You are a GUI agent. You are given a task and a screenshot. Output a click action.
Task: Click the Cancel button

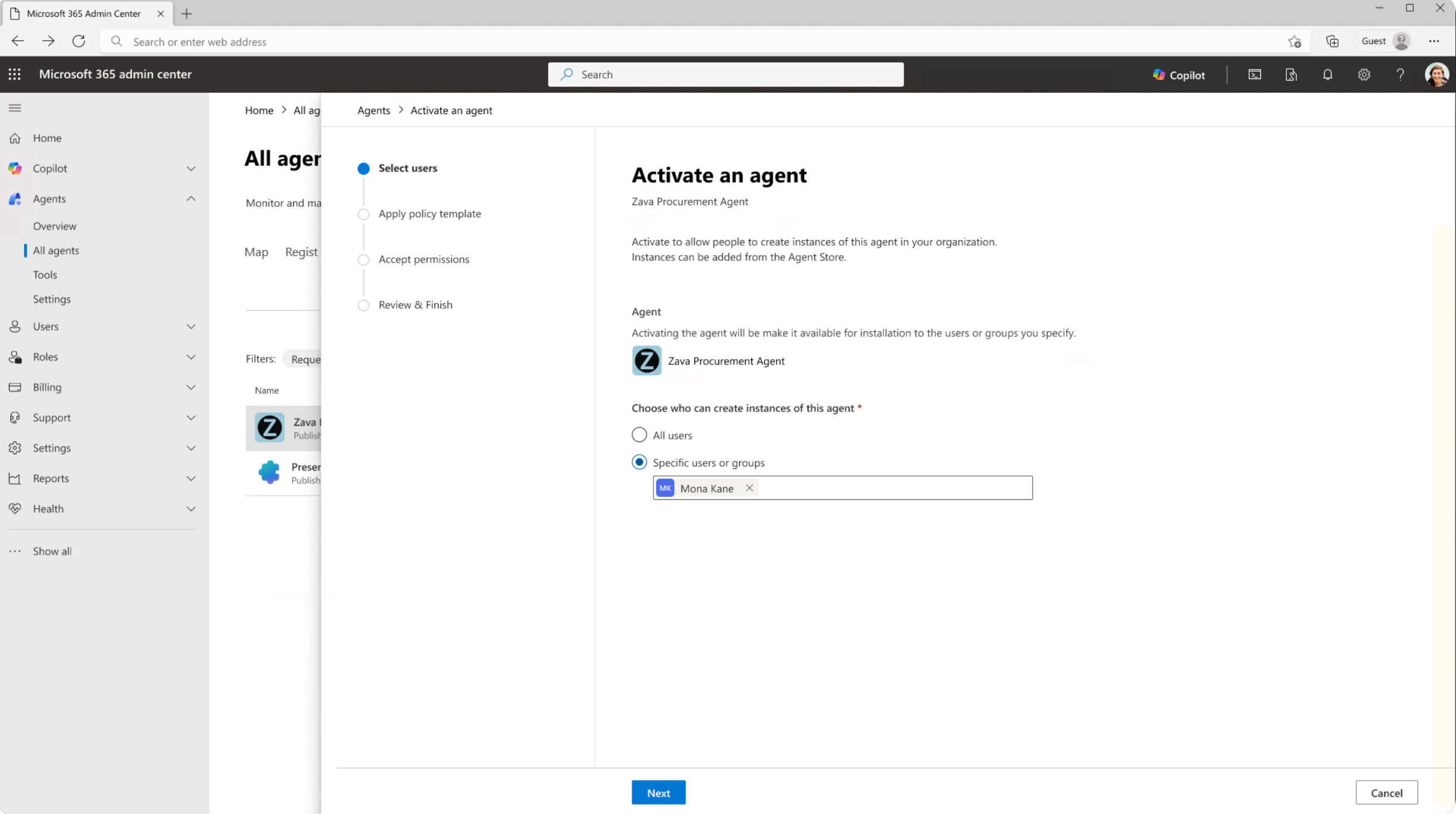[1386, 793]
